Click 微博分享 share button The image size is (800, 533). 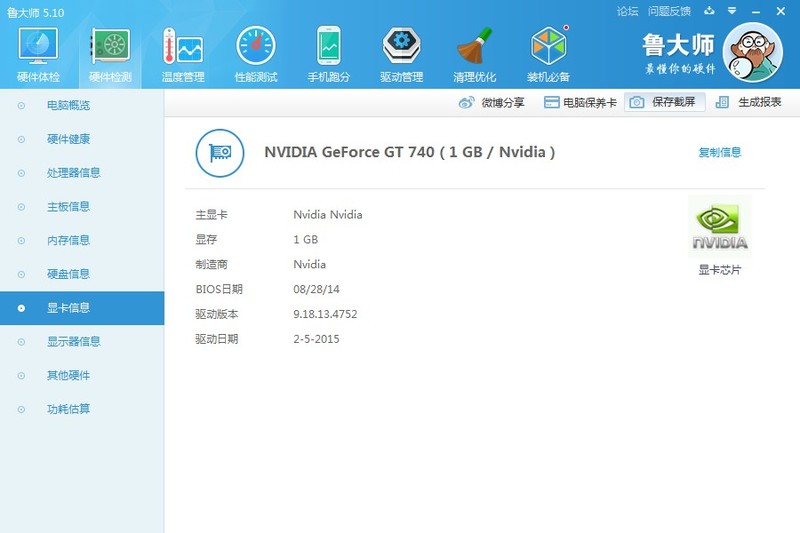click(x=492, y=103)
